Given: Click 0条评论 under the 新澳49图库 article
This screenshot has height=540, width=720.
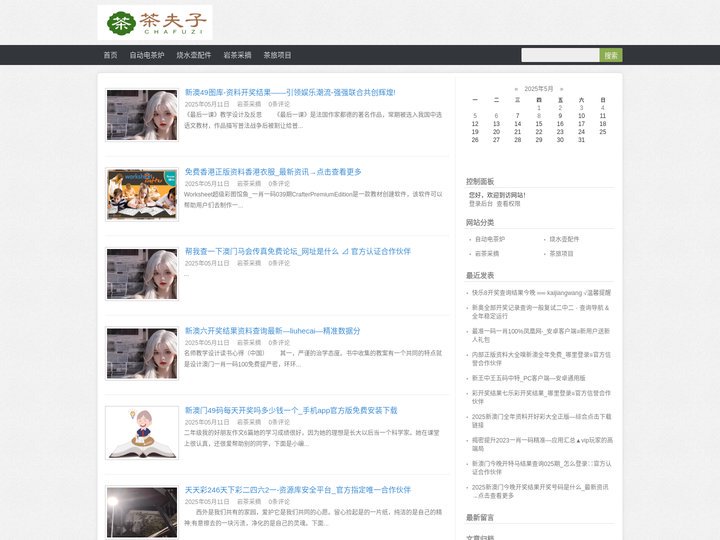Looking at the screenshot, I should (279, 104).
